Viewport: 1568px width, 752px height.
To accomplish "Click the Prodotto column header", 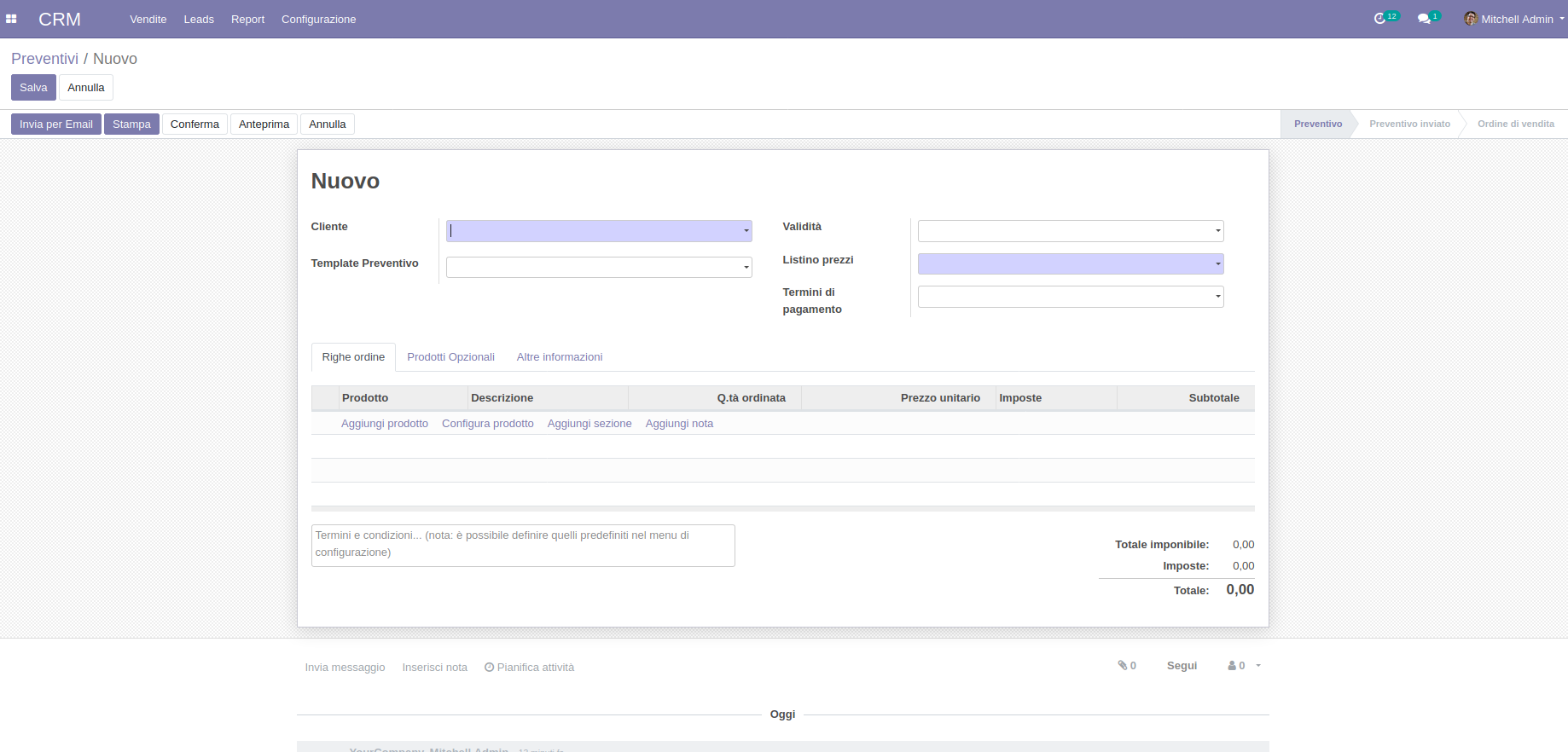I will pos(403,398).
